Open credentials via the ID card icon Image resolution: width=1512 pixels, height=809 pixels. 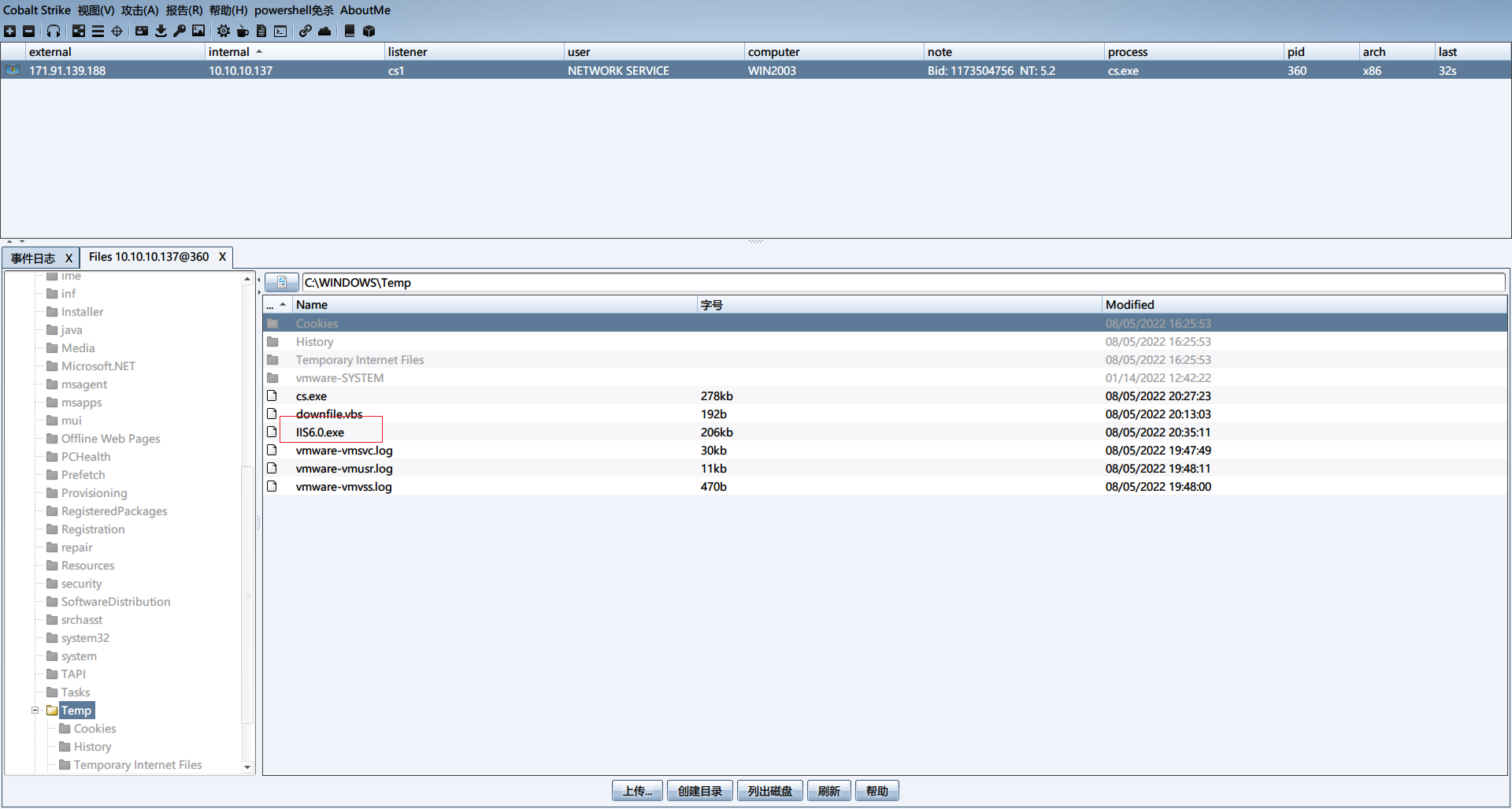142,32
